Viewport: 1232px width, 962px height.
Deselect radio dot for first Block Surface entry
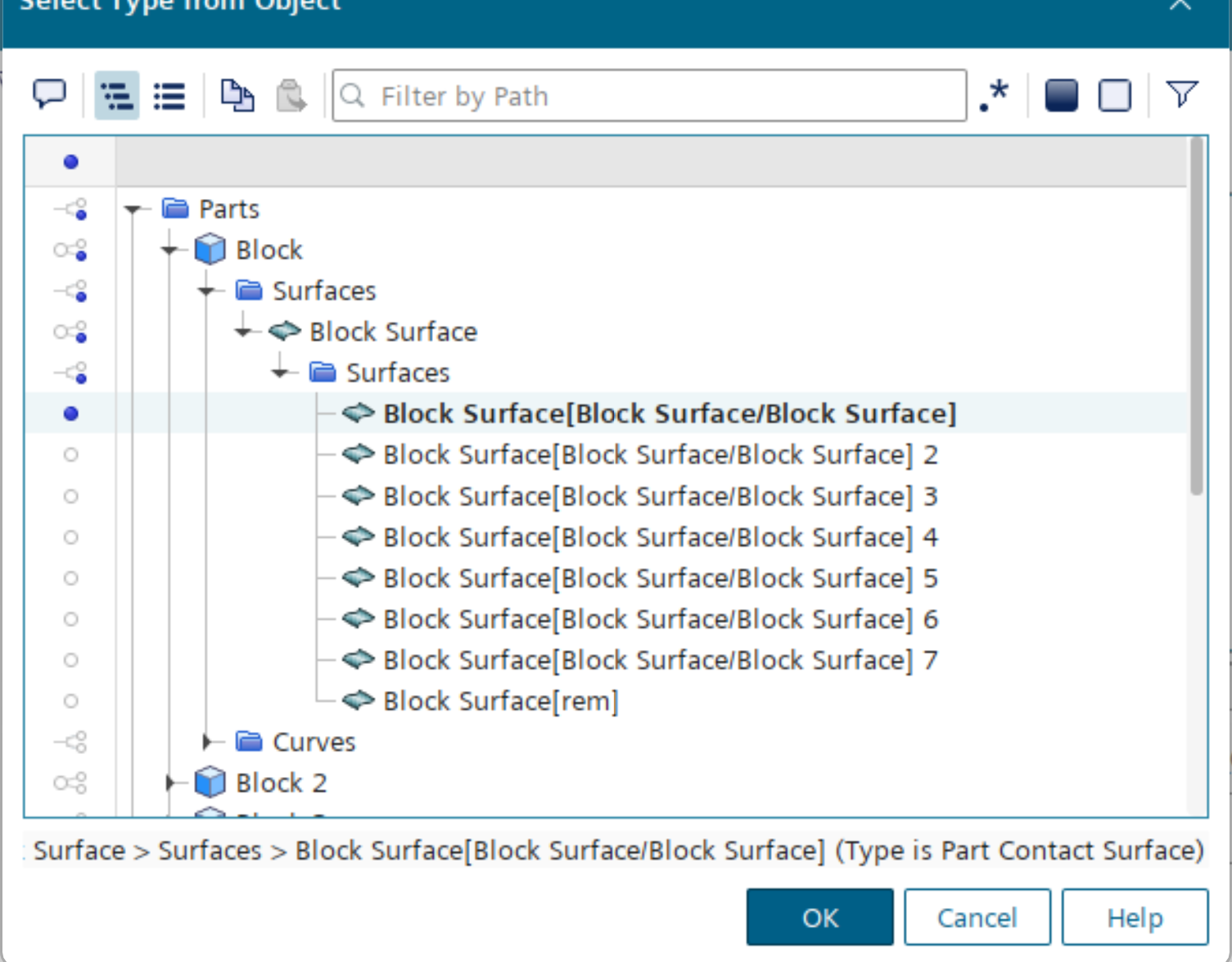[70, 413]
